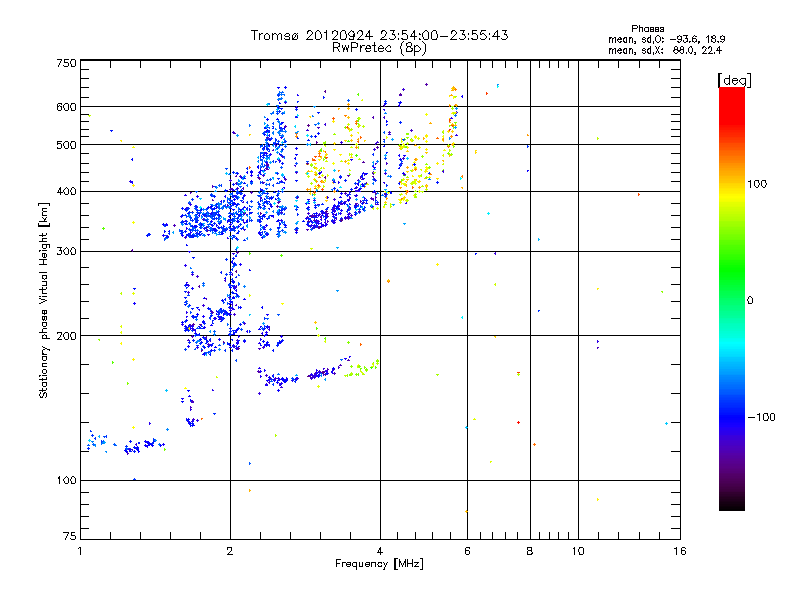Image resolution: width=800 pixels, height=600 pixels.
Task: Click the y-axis tick label "75"
Action: 70,536
